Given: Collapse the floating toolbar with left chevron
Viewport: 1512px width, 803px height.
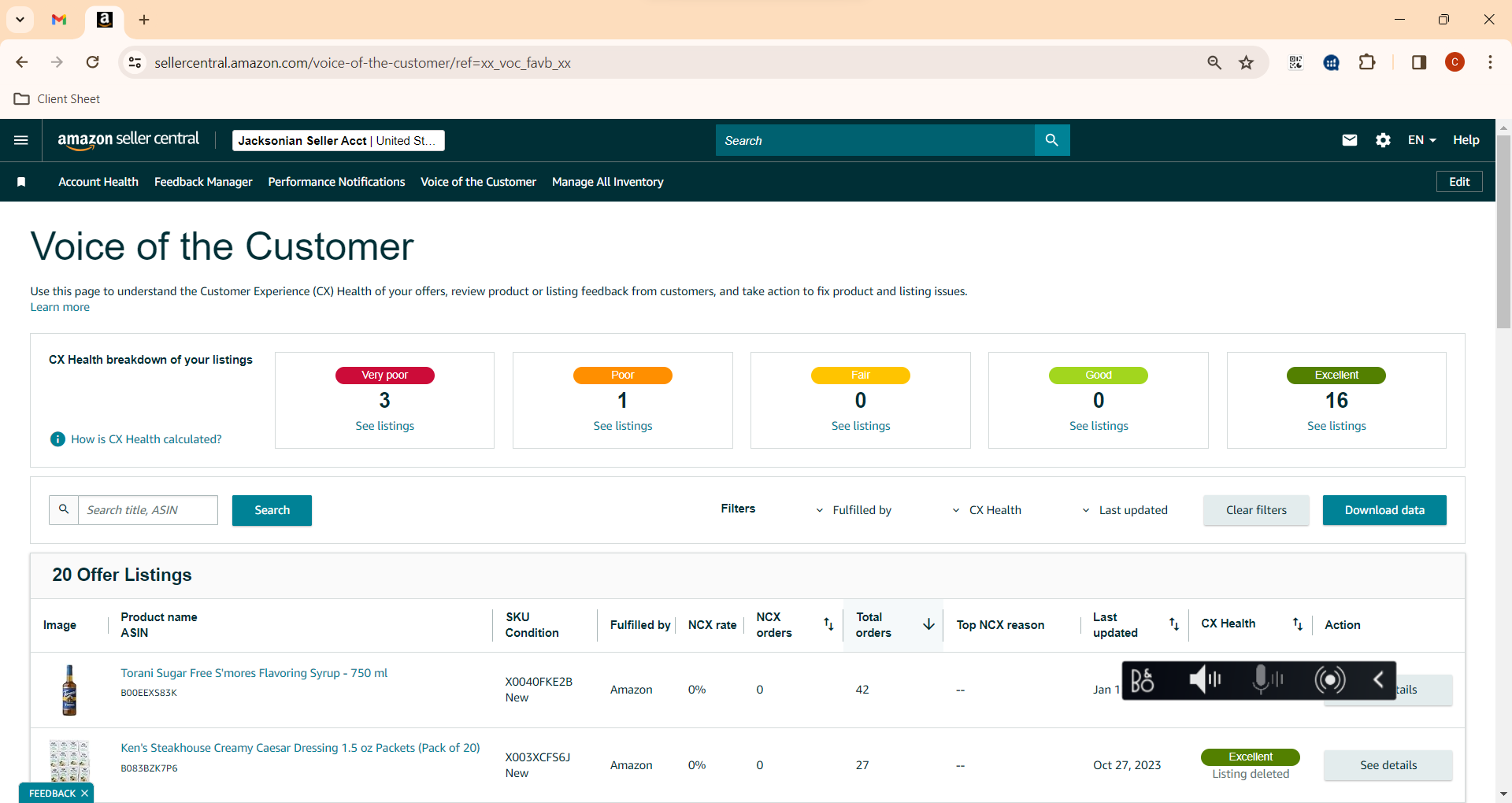Looking at the screenshot, I should click(1378, 679).
